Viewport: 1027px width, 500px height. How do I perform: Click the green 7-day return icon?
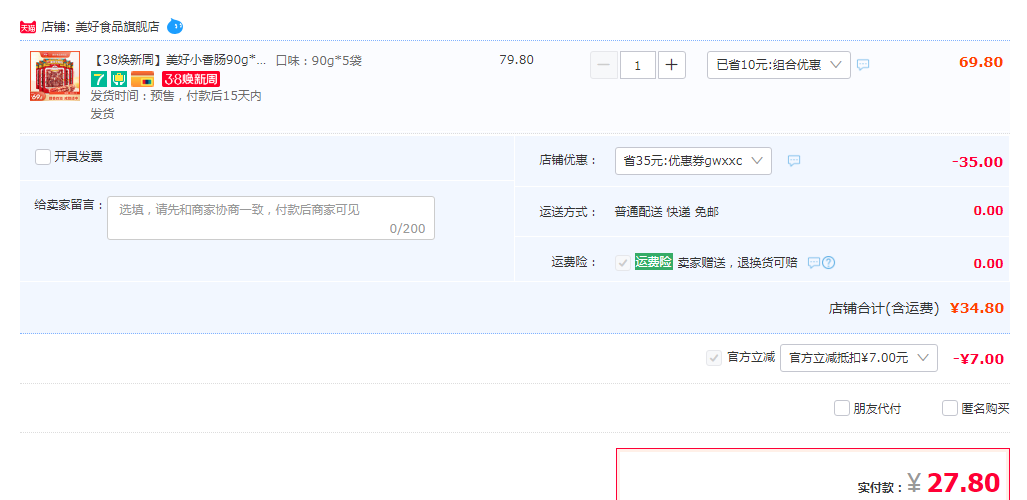(98, 79)
